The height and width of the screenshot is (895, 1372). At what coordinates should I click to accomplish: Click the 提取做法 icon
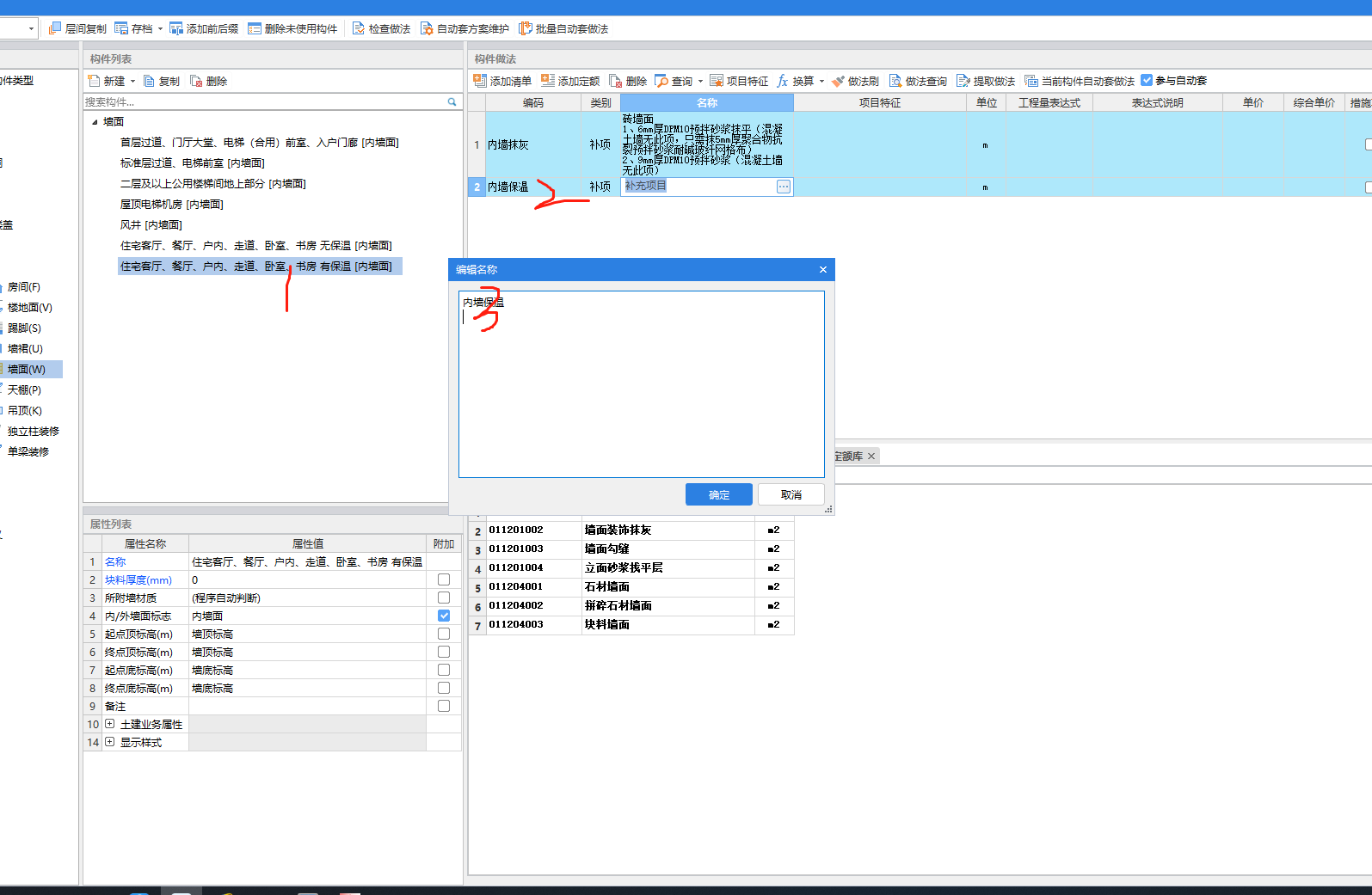(x=963, y=81)
